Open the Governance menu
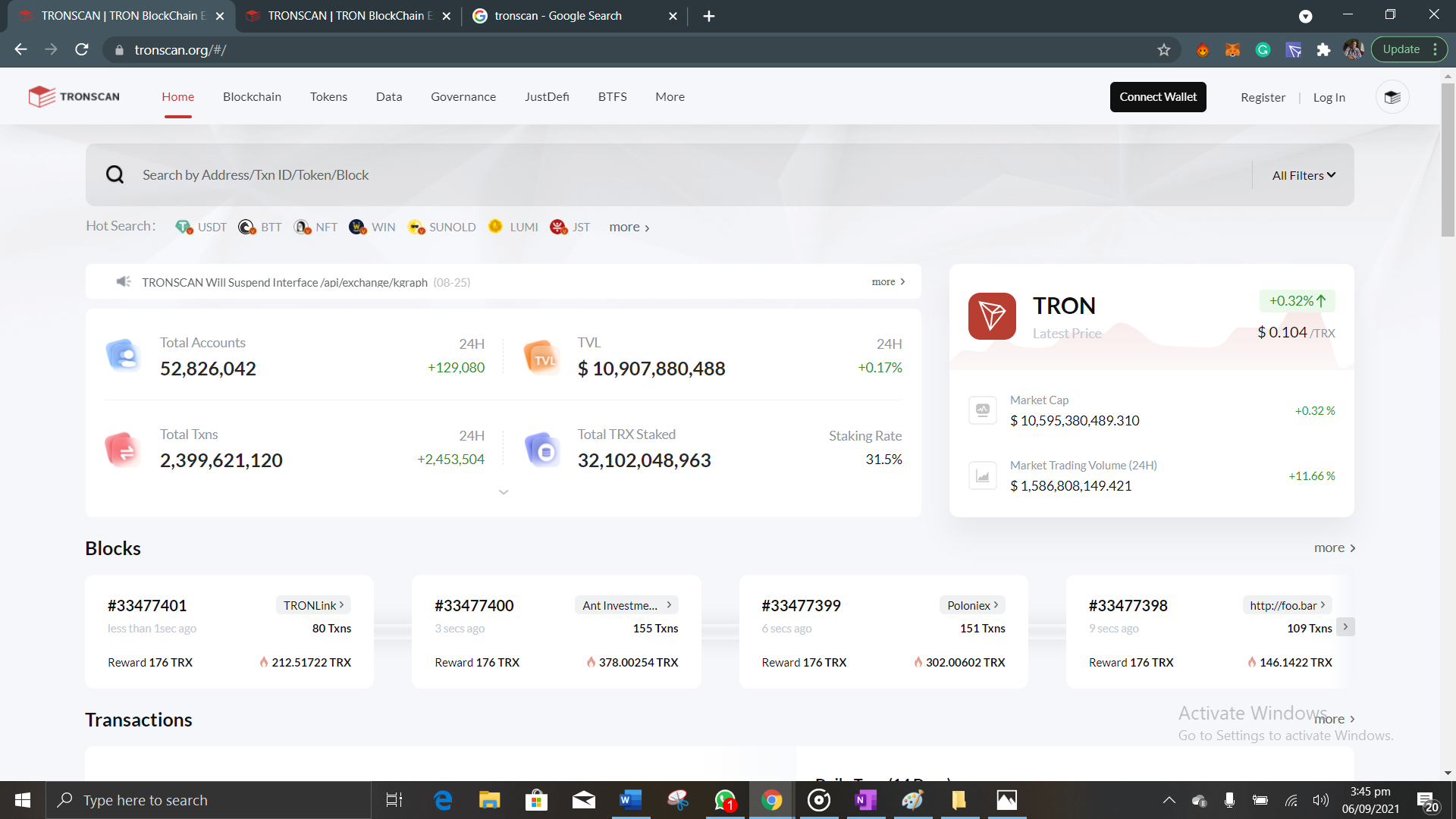1456x819 pixels. 463,96
